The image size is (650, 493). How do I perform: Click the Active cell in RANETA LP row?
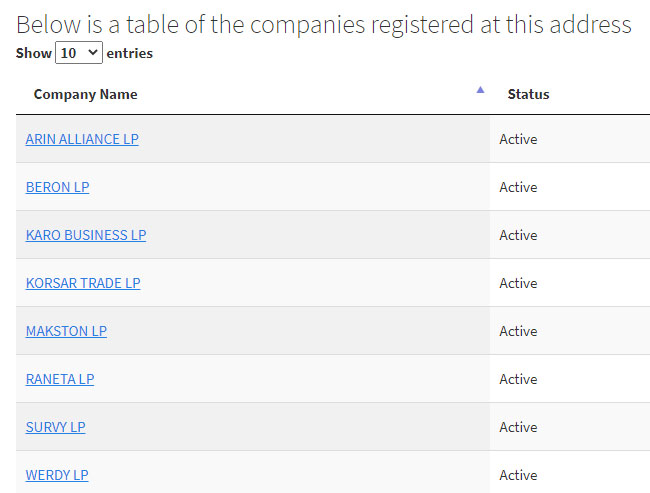(518, 379)
